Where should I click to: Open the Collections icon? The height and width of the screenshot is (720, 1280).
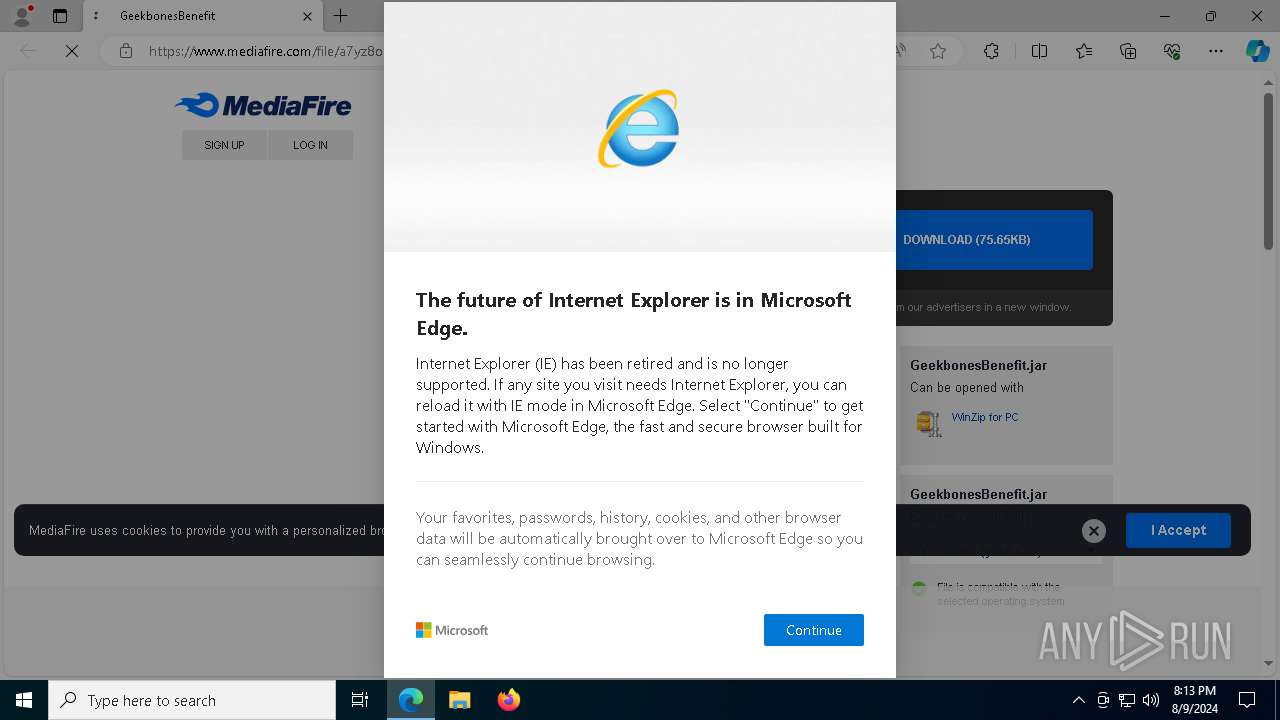pos(1128,51)
